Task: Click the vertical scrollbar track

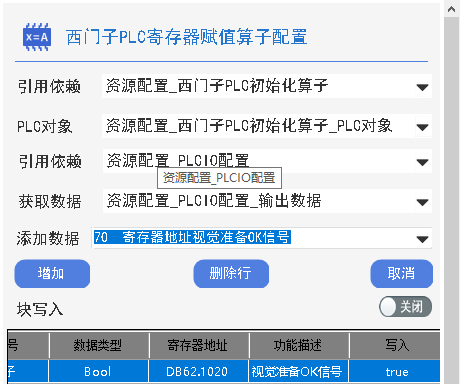Action: (x=452, y=200)
